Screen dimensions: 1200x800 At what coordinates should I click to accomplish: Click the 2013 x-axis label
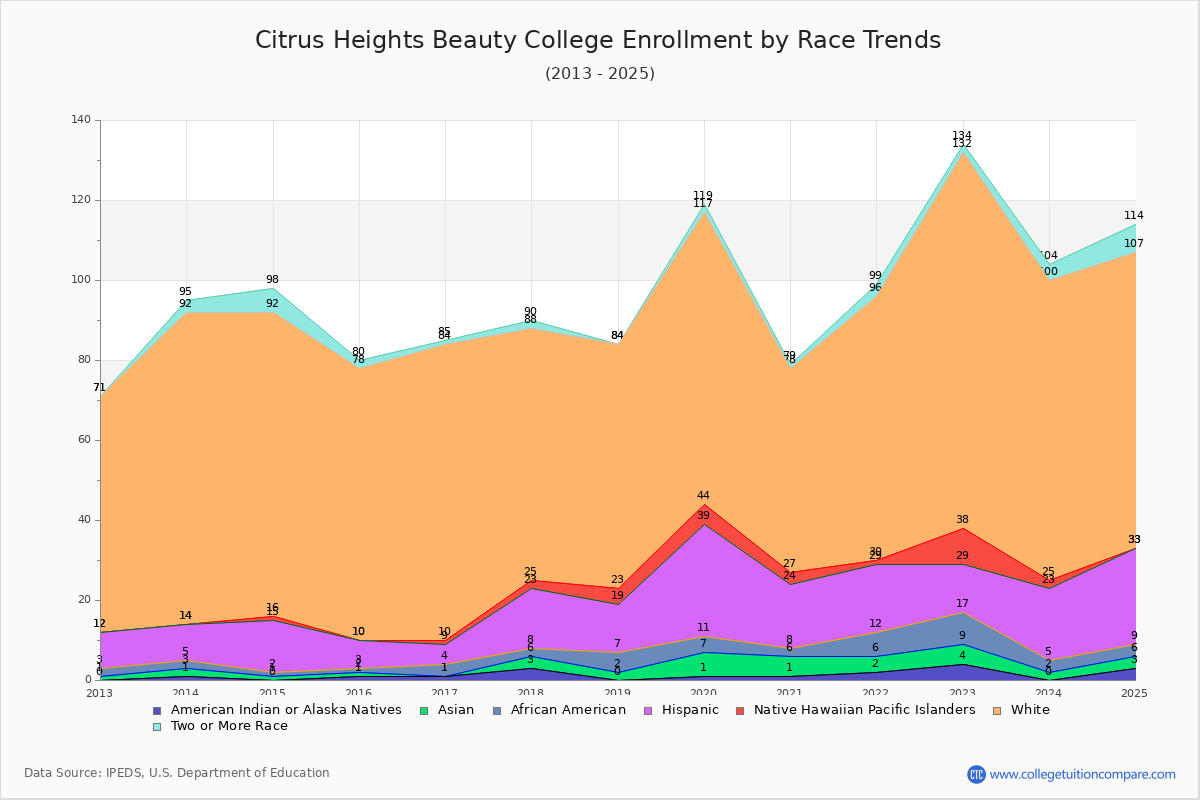(100, 692)
